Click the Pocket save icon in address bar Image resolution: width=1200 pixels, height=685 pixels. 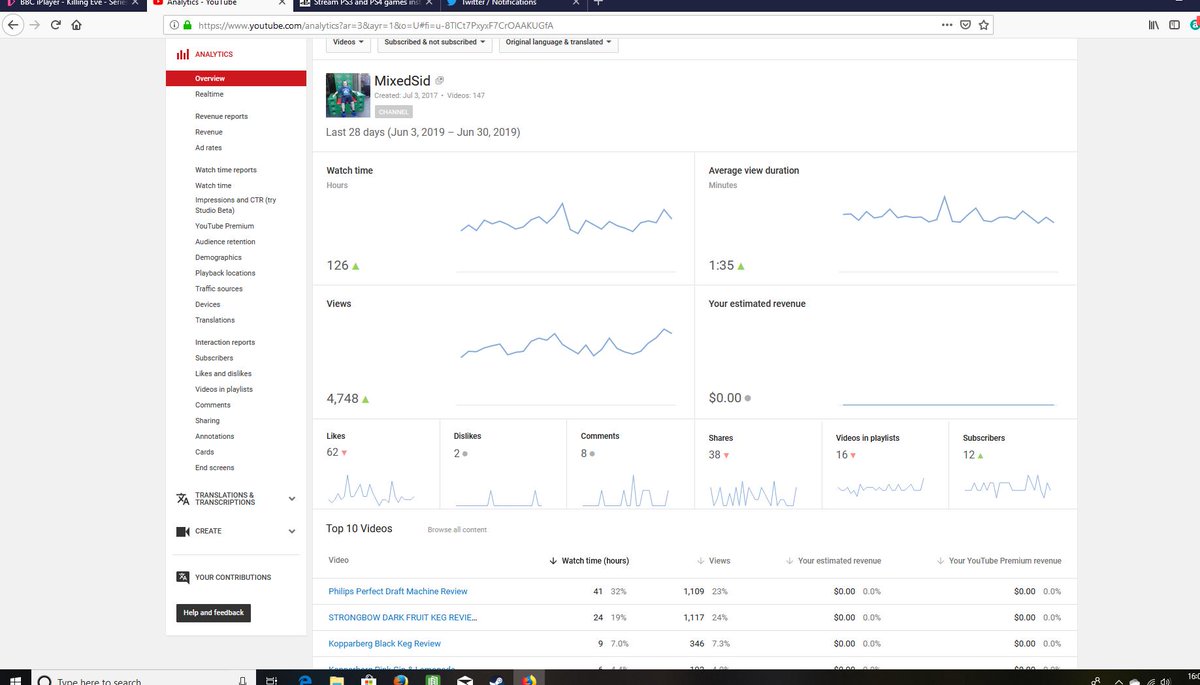[x=965, y=24]
